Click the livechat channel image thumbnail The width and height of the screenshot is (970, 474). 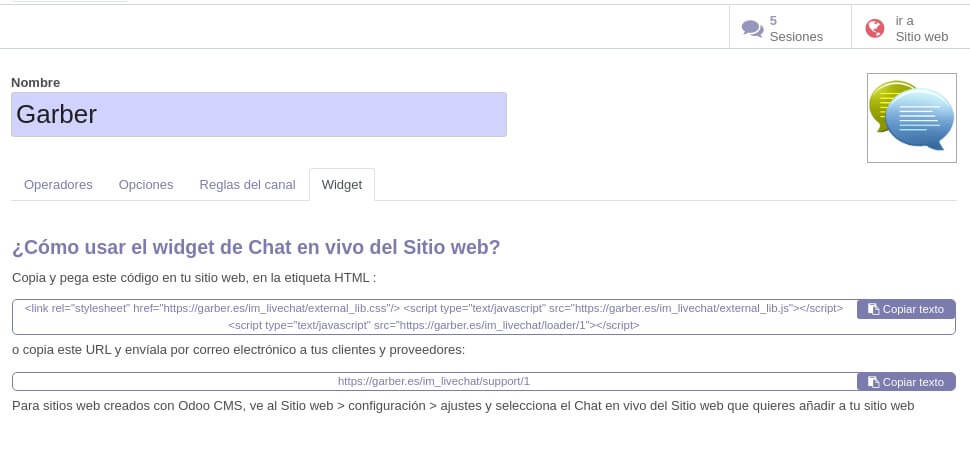click(912, 118)
